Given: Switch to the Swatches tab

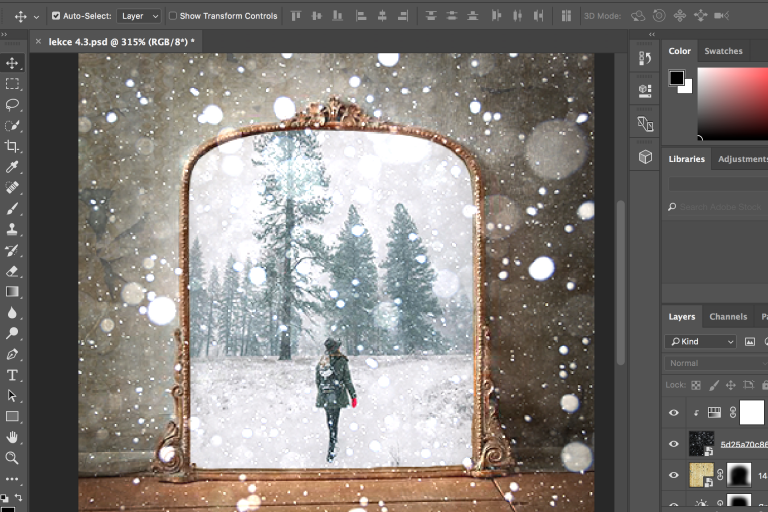Looking at the screenshot, I should click(723, 51).
